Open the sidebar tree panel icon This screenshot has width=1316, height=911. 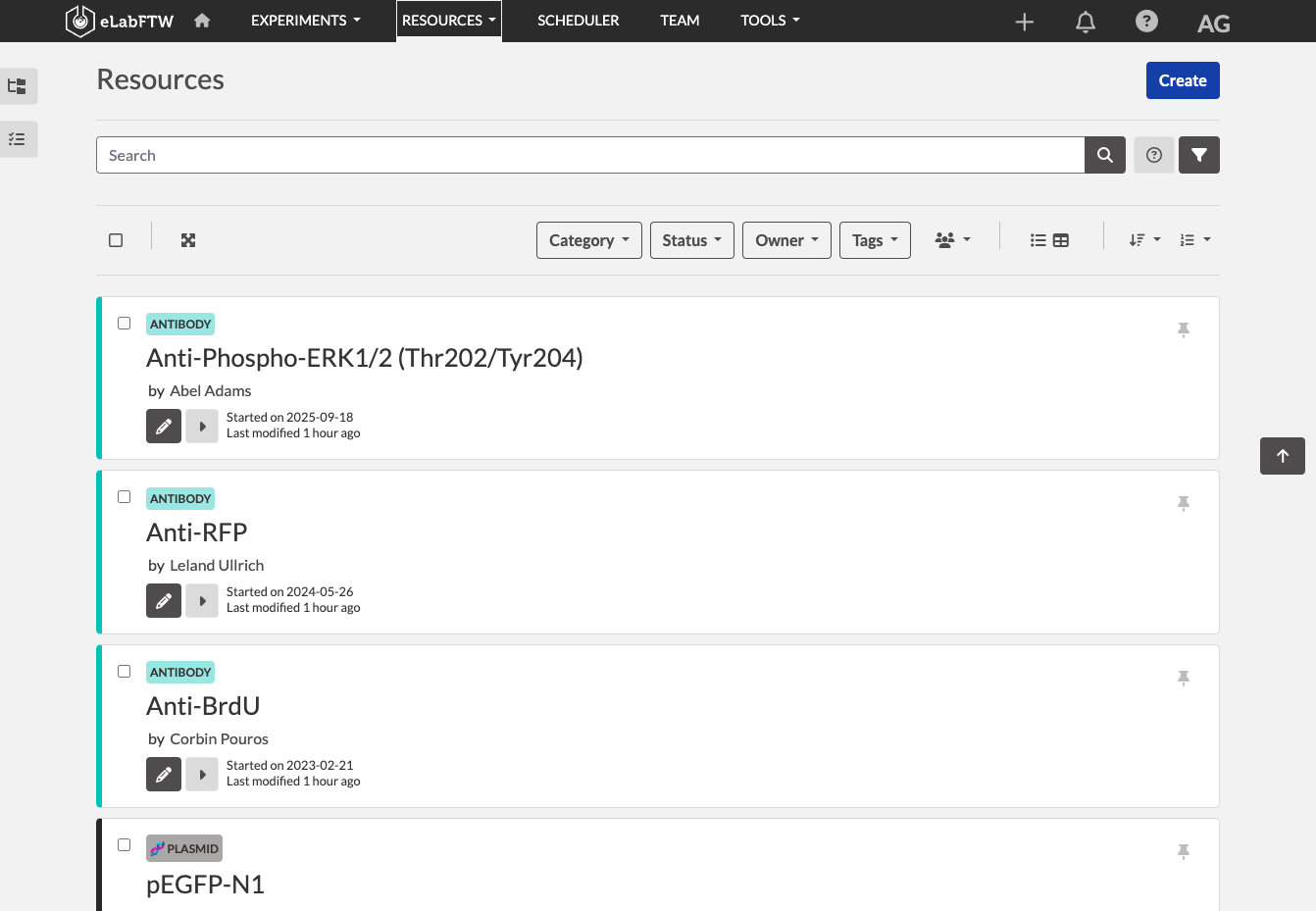18,86
